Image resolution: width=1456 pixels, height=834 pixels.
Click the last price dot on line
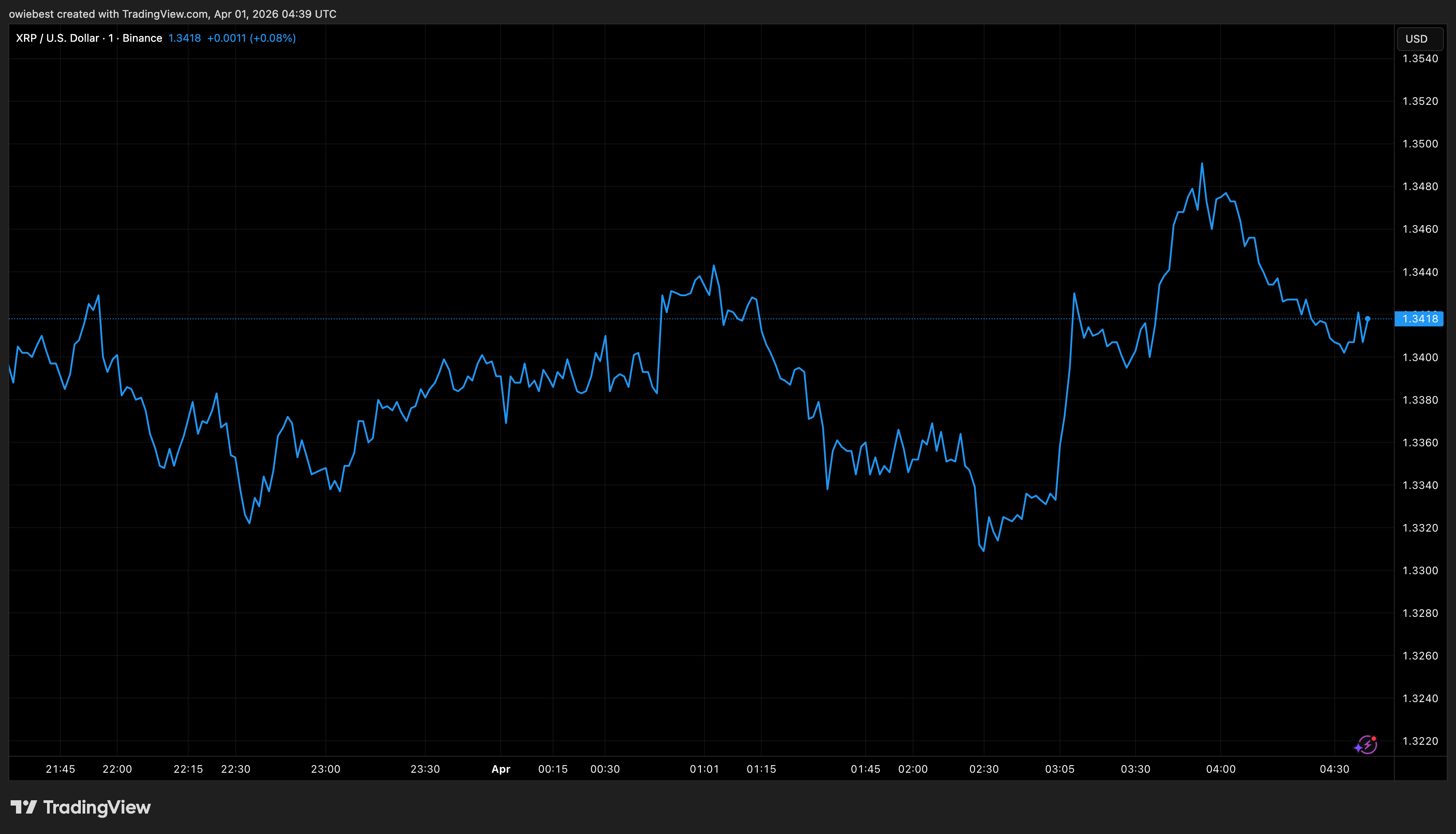coord(1367,318)
